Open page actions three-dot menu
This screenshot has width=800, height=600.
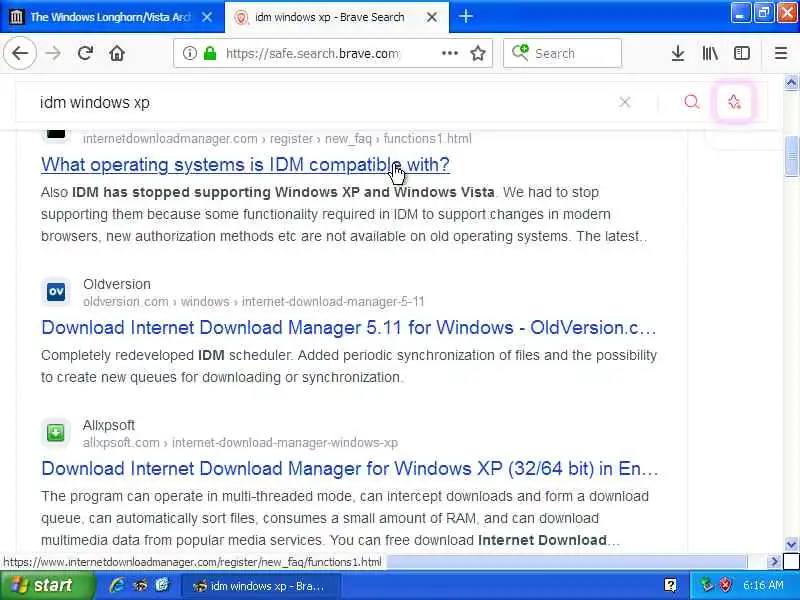pos(449,53)
